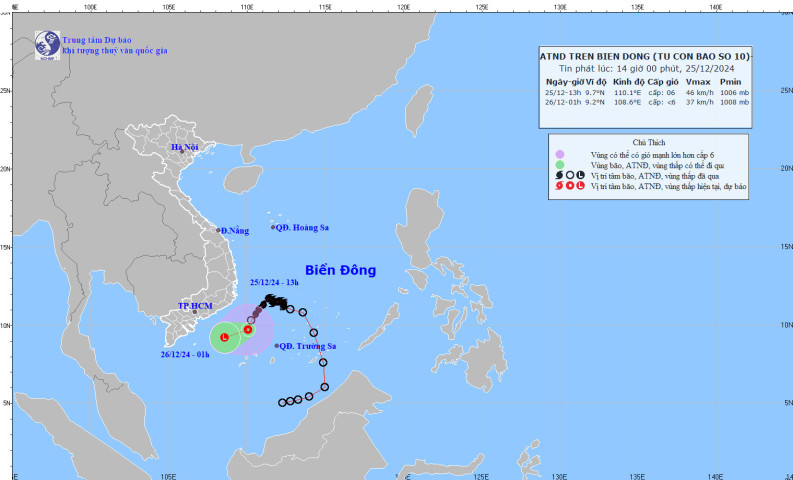The image size is (793, 480).
Task: Click the Đ.Nẵng city marker dot
Action: click(218, 230)
